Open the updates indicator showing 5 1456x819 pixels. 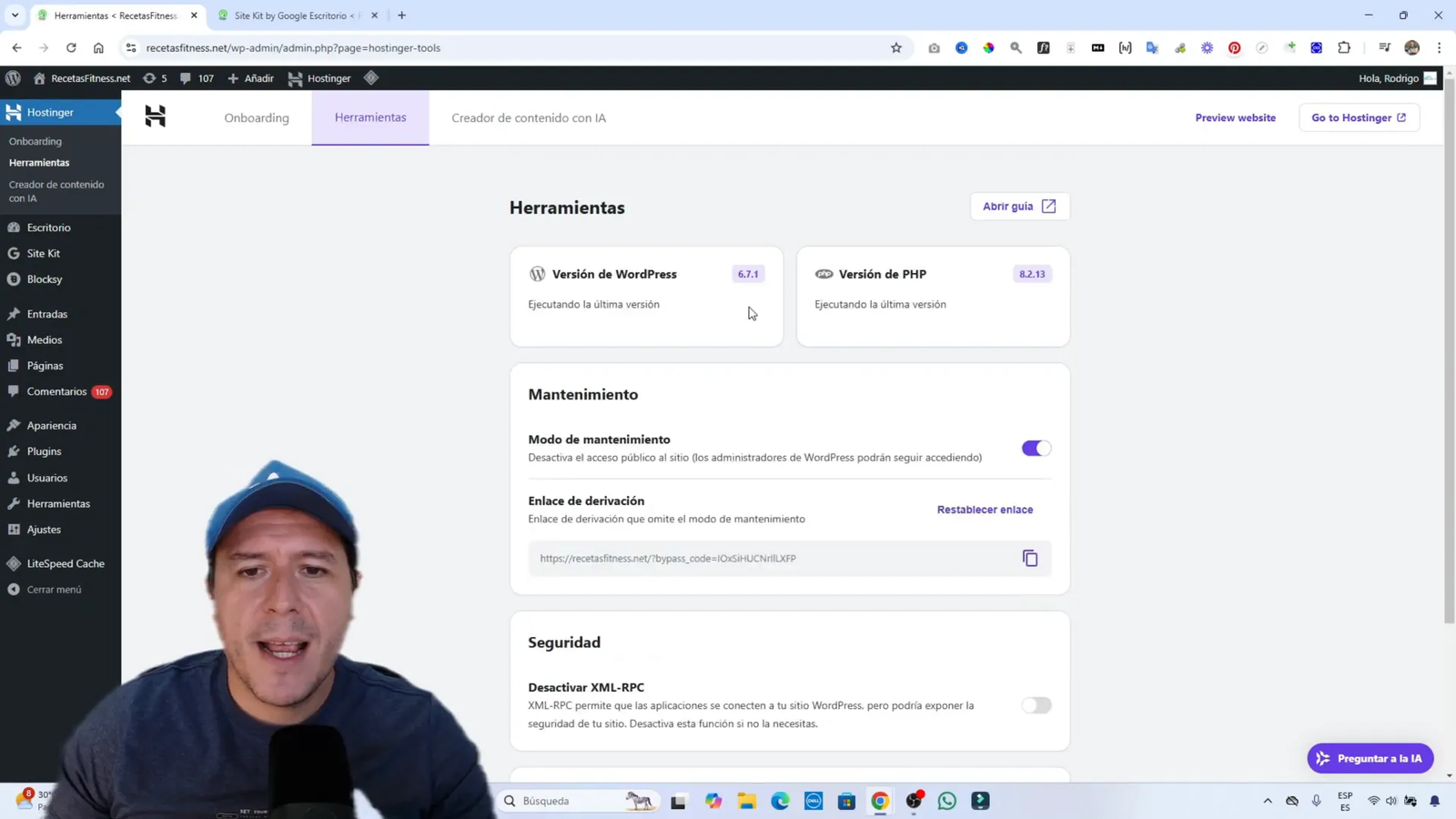coord(156,78)
